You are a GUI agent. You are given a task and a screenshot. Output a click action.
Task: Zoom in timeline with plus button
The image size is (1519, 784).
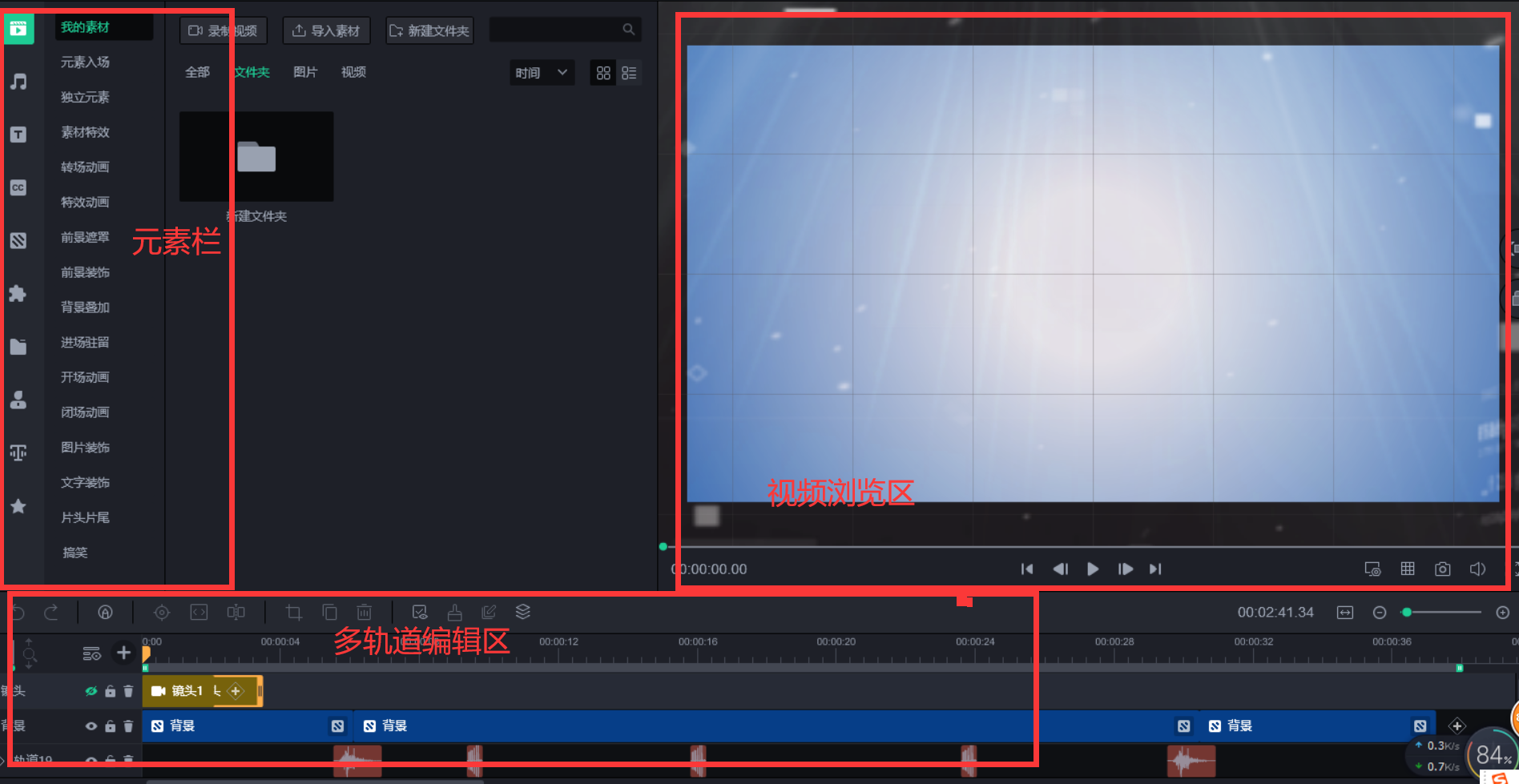1503,613
